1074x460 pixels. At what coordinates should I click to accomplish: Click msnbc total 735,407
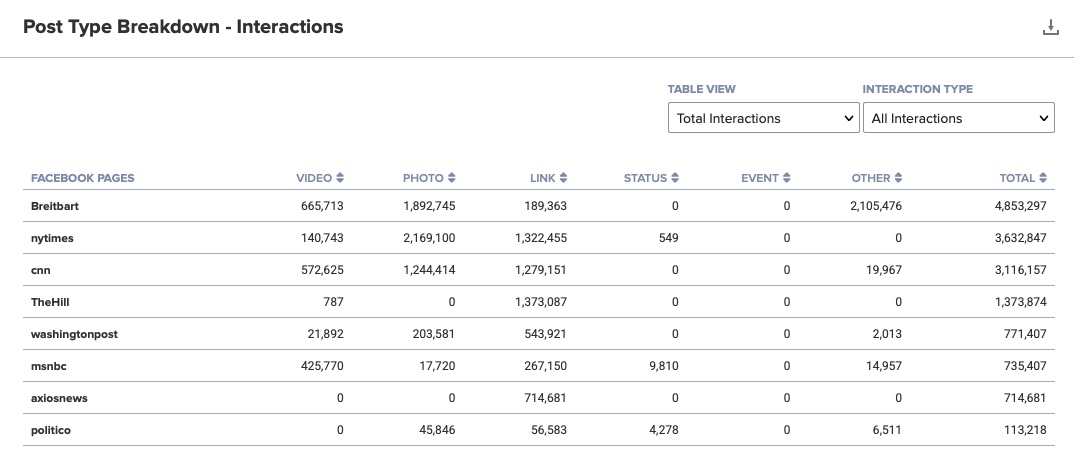[x=1025, y=366]
